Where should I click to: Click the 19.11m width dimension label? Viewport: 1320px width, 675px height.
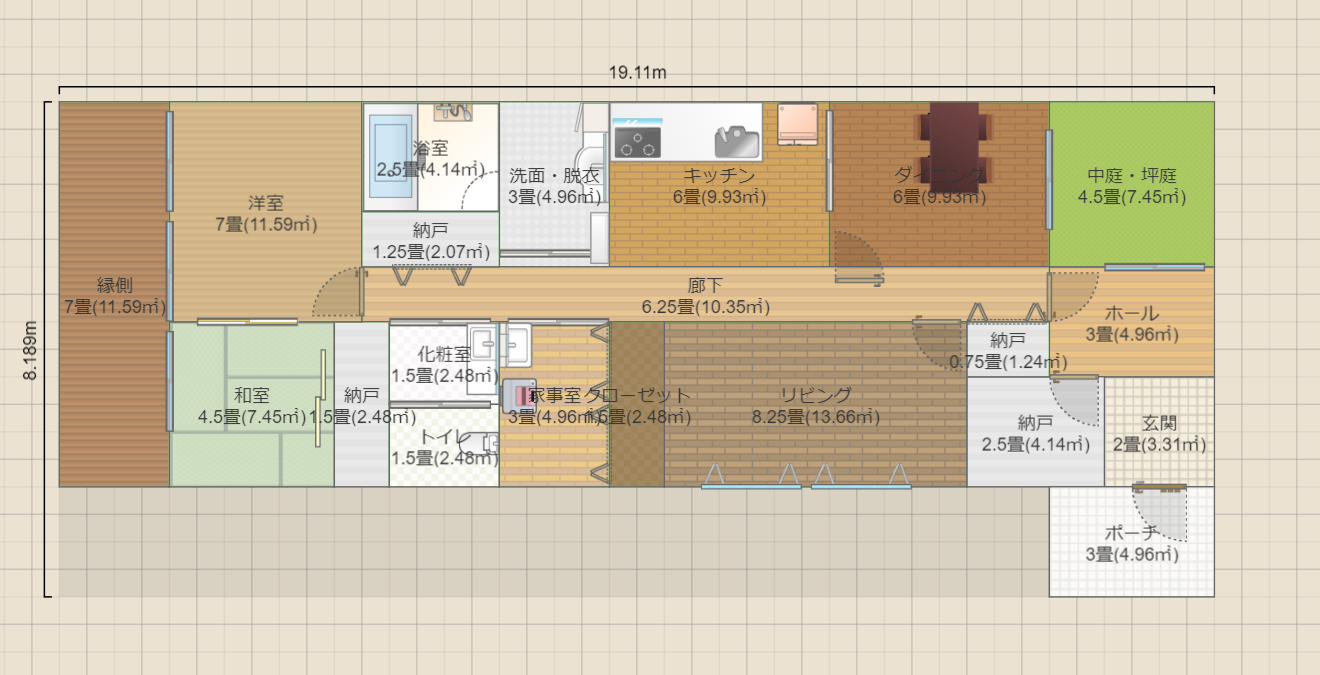tap(637, 72)
